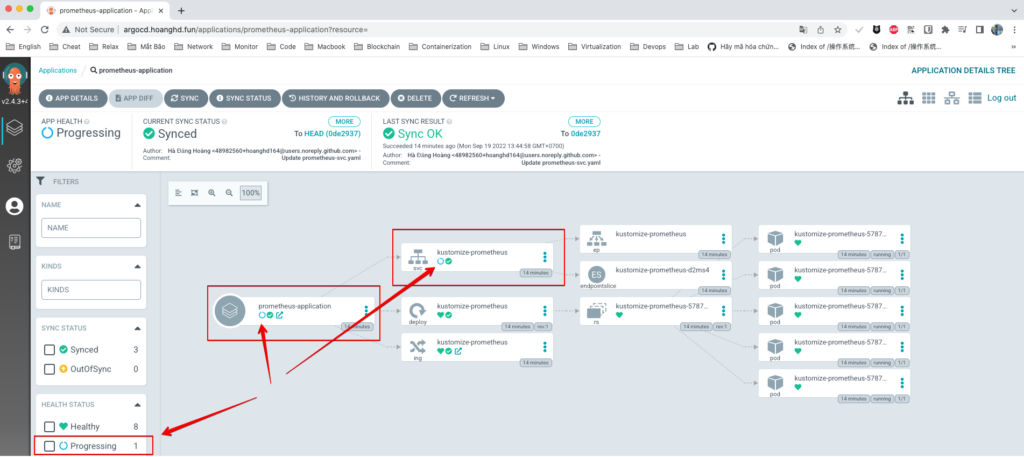Toggle Synced sync status checkbox
Image resolution: width=1024 pixels, height=457 pixels.
point(50,350)
